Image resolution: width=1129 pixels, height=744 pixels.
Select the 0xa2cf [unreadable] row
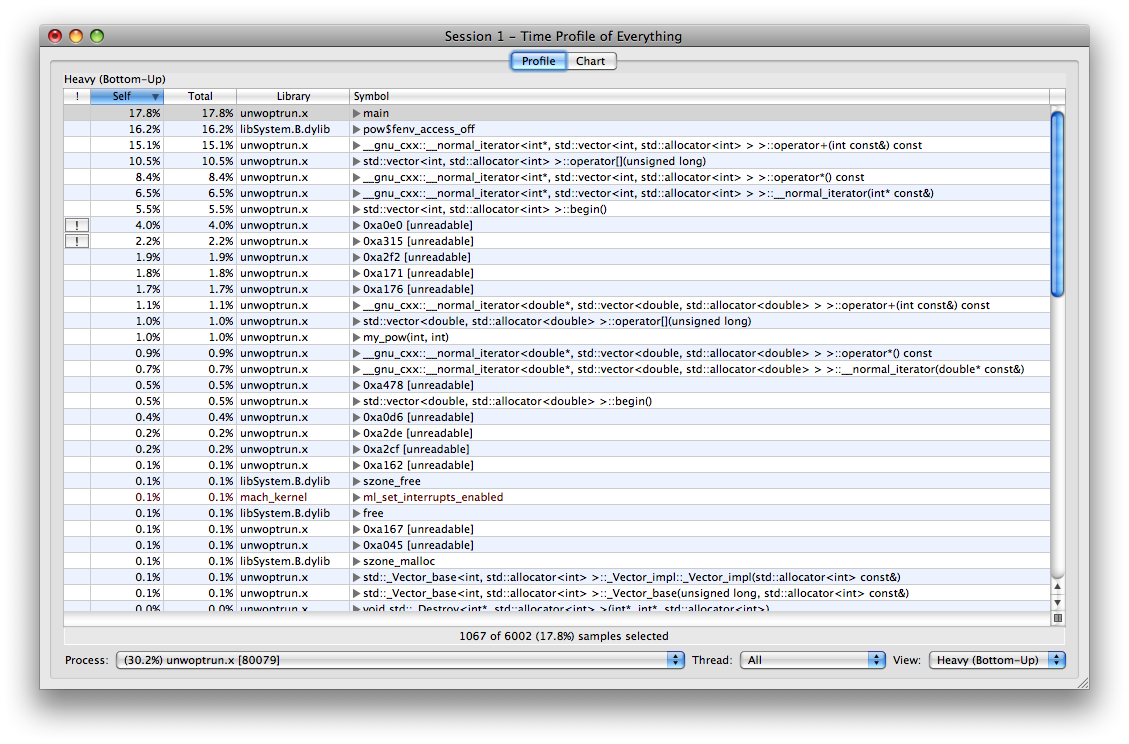point(557,449)
